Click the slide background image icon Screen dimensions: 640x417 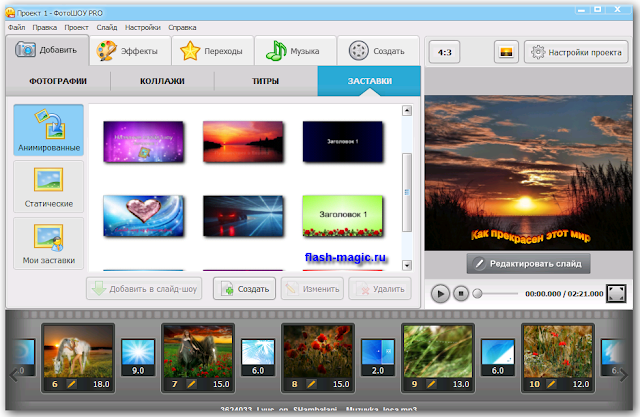(506, 52)
